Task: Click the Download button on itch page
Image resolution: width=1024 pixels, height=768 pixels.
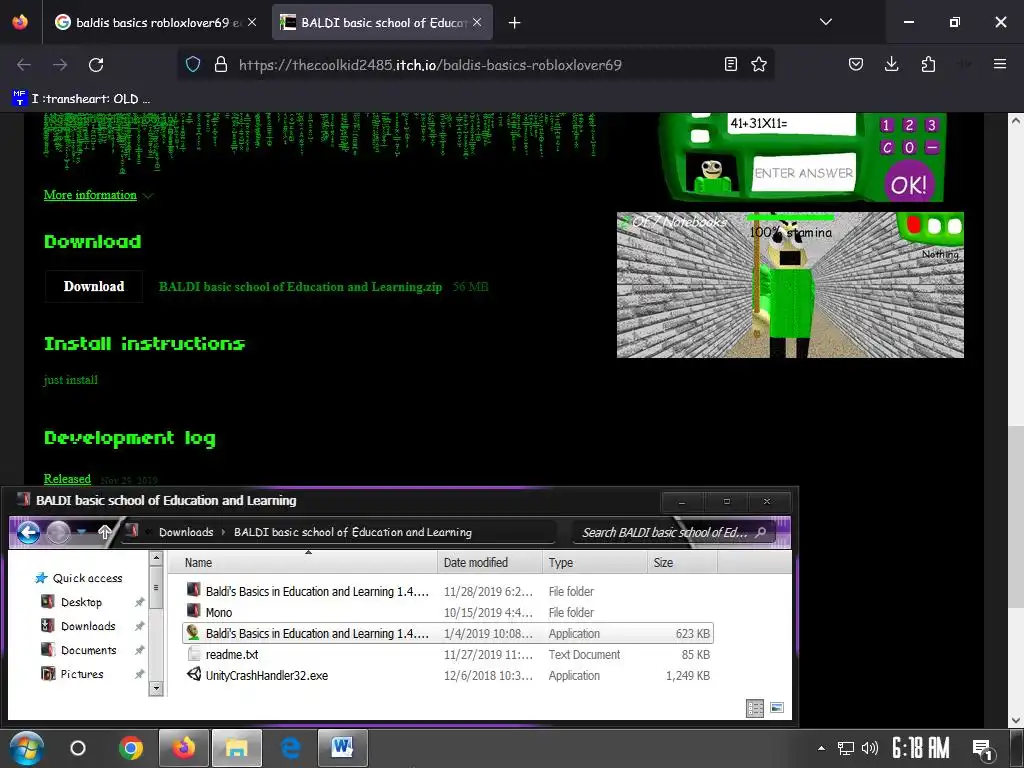Action: (94, 287)
